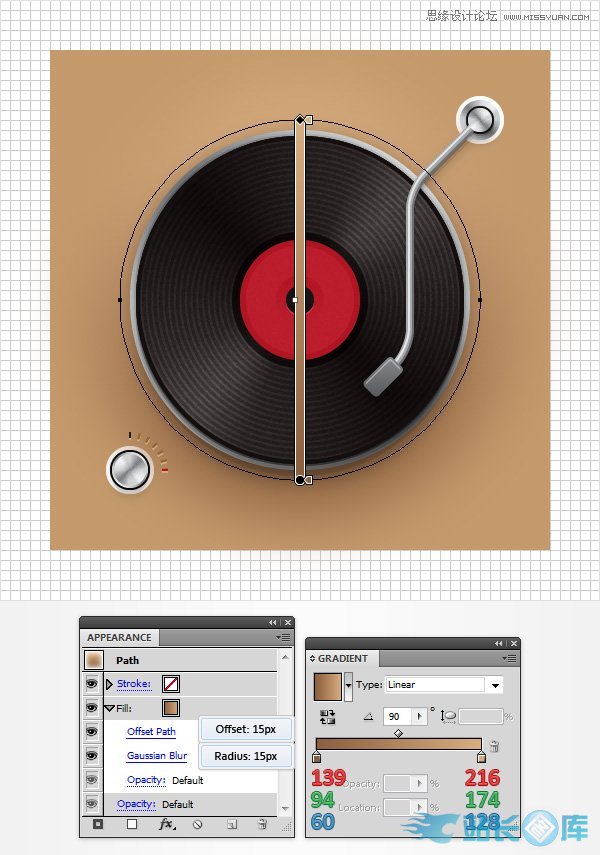Viewport: 600px width, 855px height.
Task: Click the stop Location input field
Action: pyautogui.click(x=399, y=806)
